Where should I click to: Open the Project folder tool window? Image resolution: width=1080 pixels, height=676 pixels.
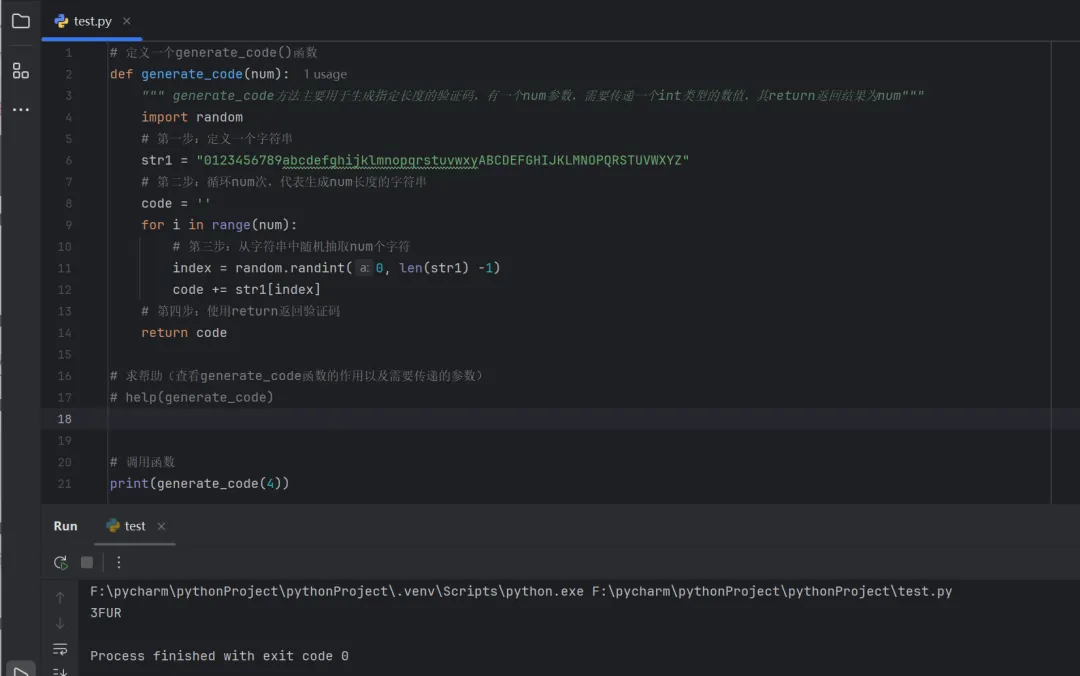coord(21,21)
